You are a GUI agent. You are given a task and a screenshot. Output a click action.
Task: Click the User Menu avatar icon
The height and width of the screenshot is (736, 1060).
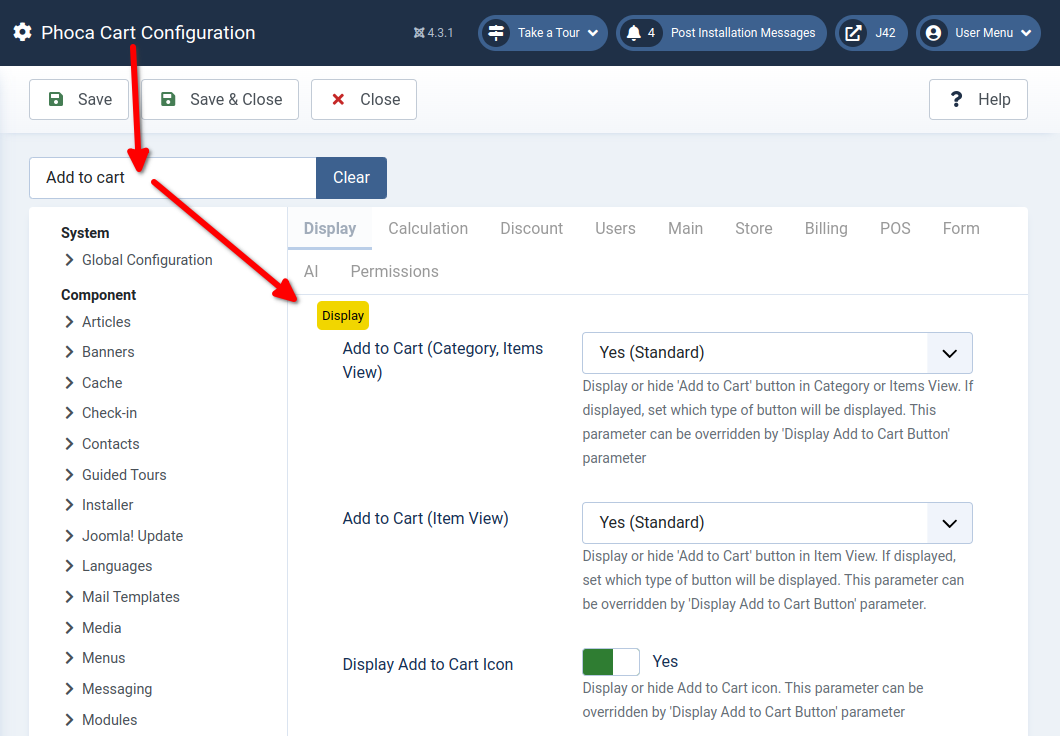[x=934, y=32]
